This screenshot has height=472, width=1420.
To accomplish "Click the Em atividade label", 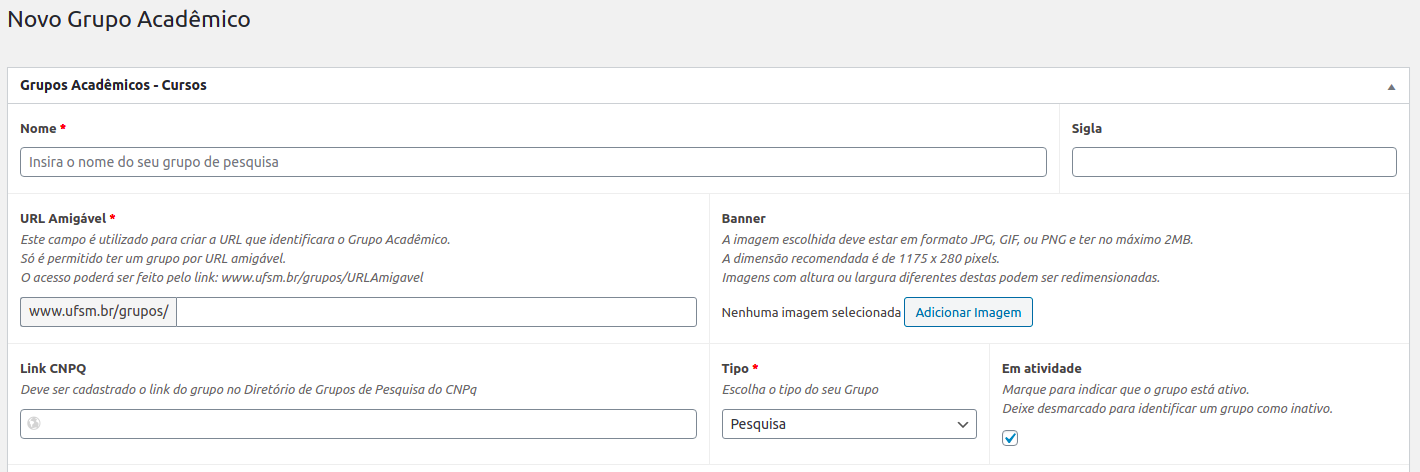I will coord(1041,369).
